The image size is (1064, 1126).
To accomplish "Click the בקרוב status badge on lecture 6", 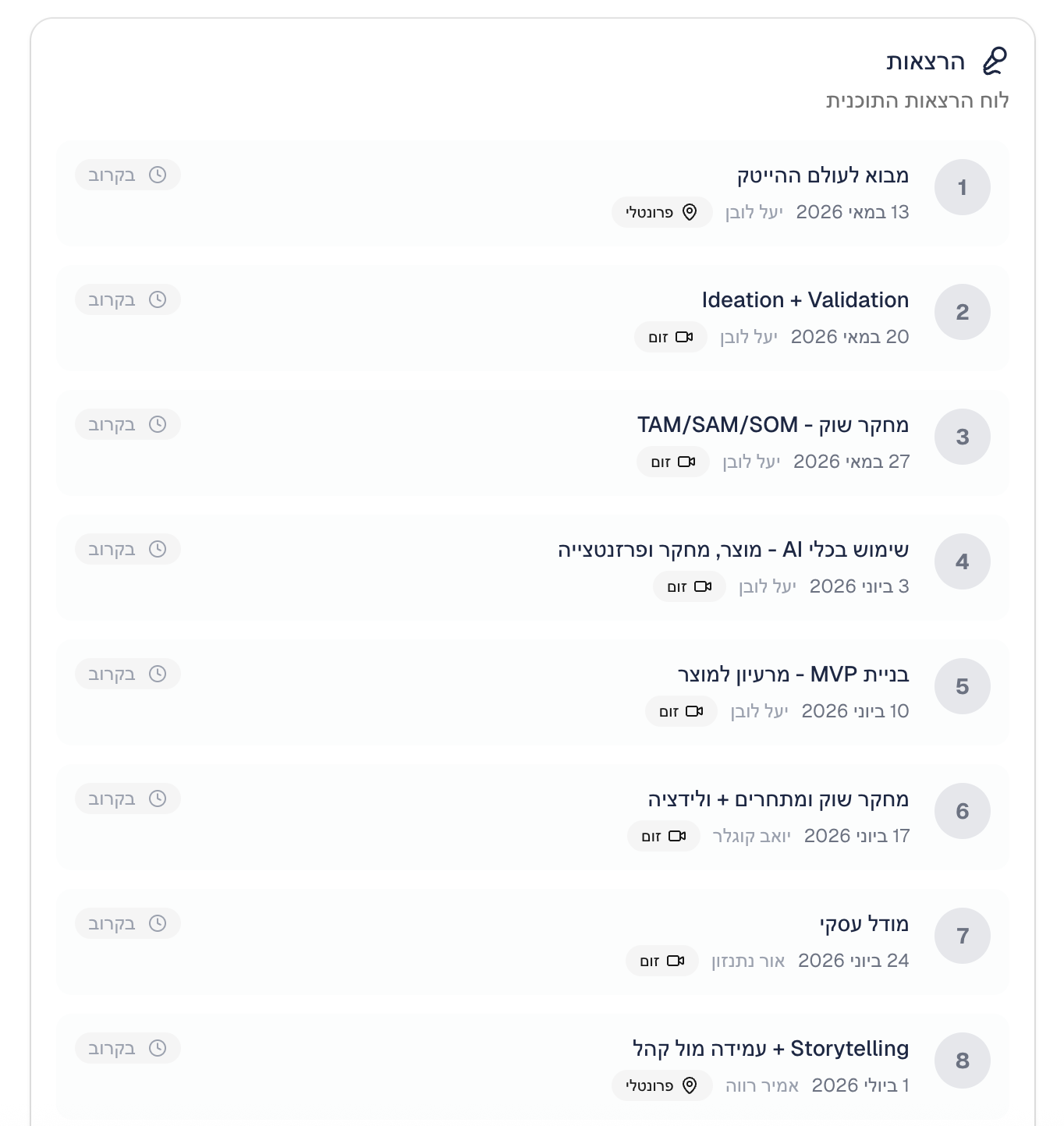I will coord(128,798).
